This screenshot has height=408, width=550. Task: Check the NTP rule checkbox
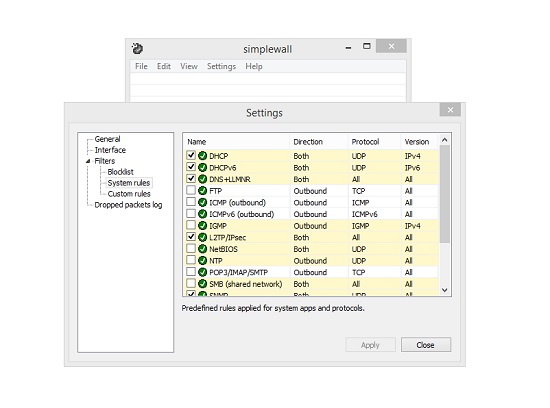pos(191,260)
